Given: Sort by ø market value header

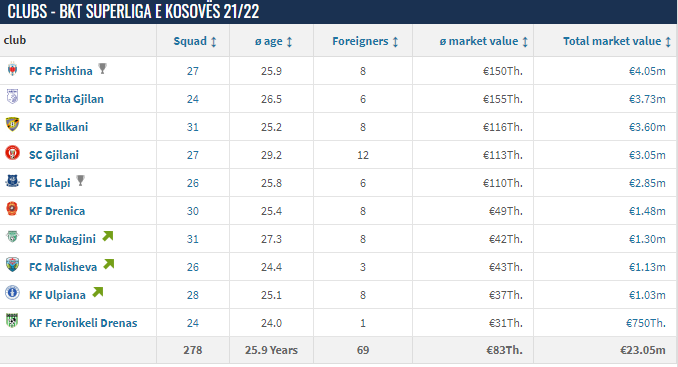Looking at the screenshot, I should tap(484, 41).
